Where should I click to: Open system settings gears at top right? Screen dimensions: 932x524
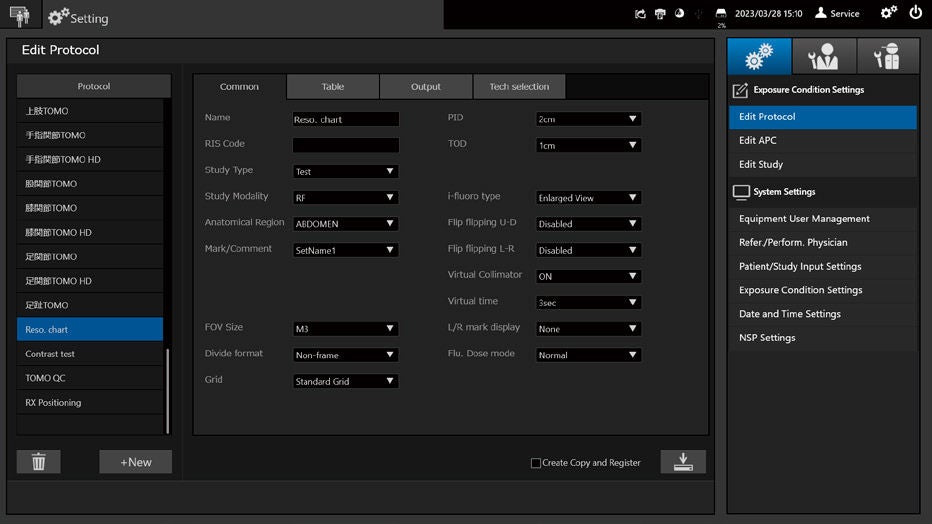888,12
